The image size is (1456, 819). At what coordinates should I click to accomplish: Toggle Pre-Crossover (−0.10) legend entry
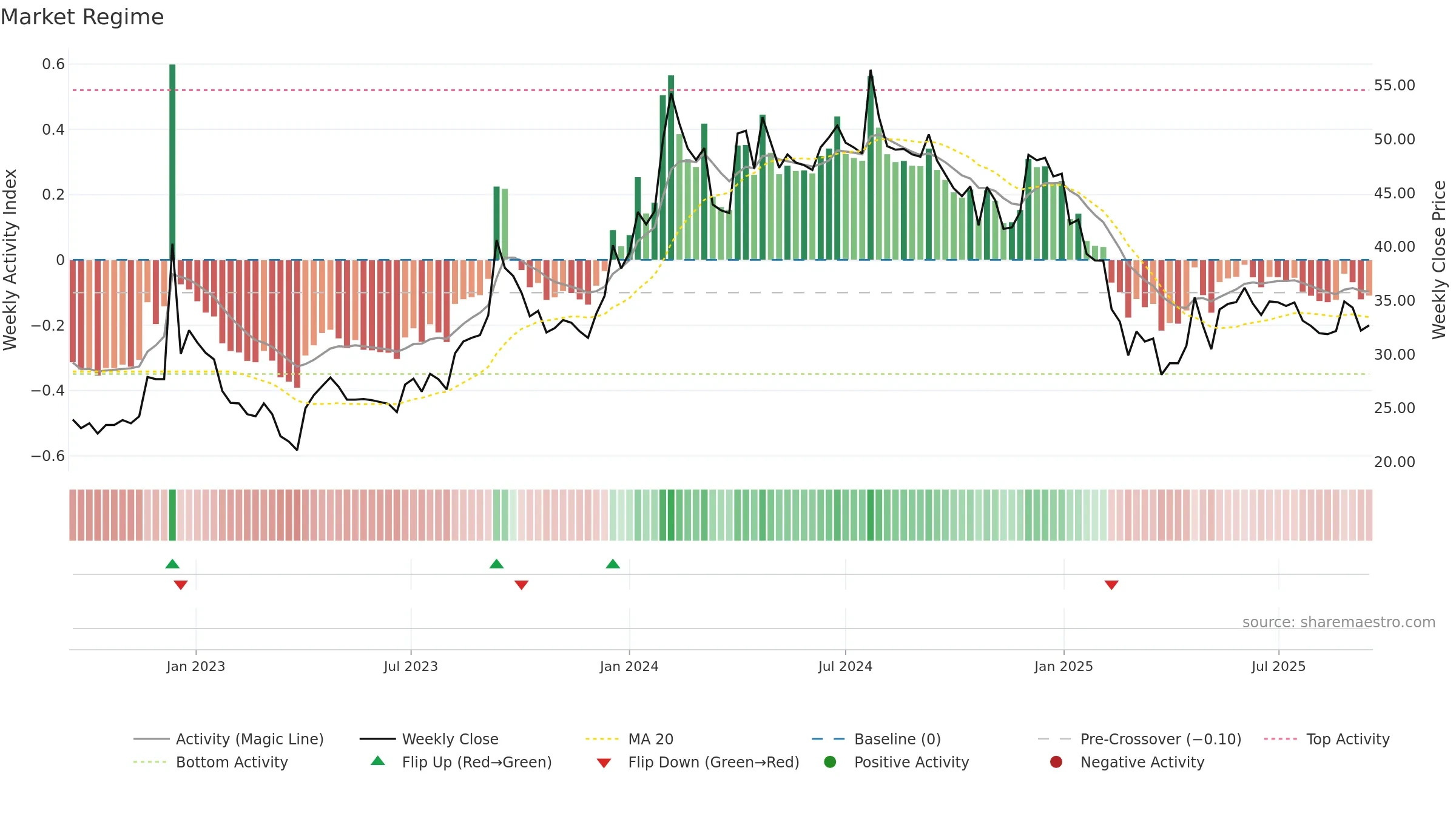(x=1139, y=739)
